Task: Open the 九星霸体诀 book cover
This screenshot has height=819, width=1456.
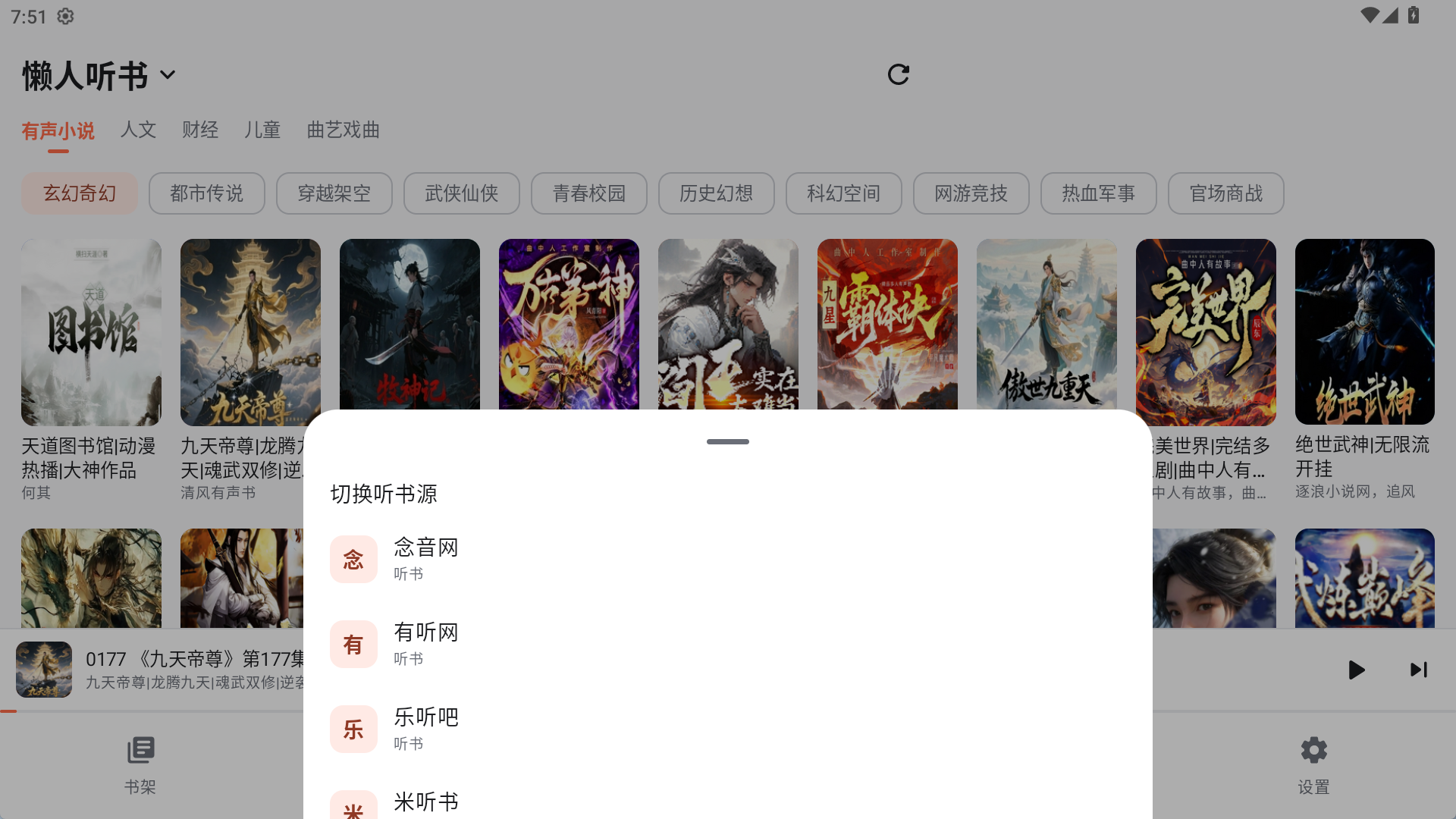Action: coord(887,325)
